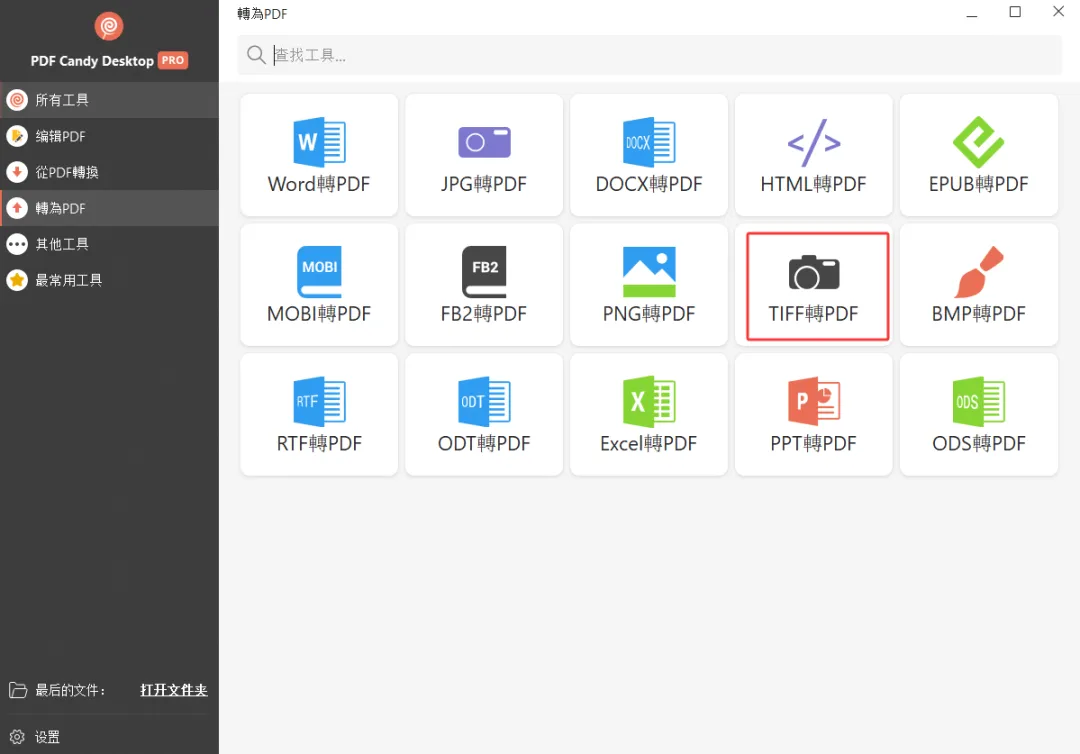
Task: Open the JPG轉PDF tool
Action: pyautogui.click(x=484, y=155)
